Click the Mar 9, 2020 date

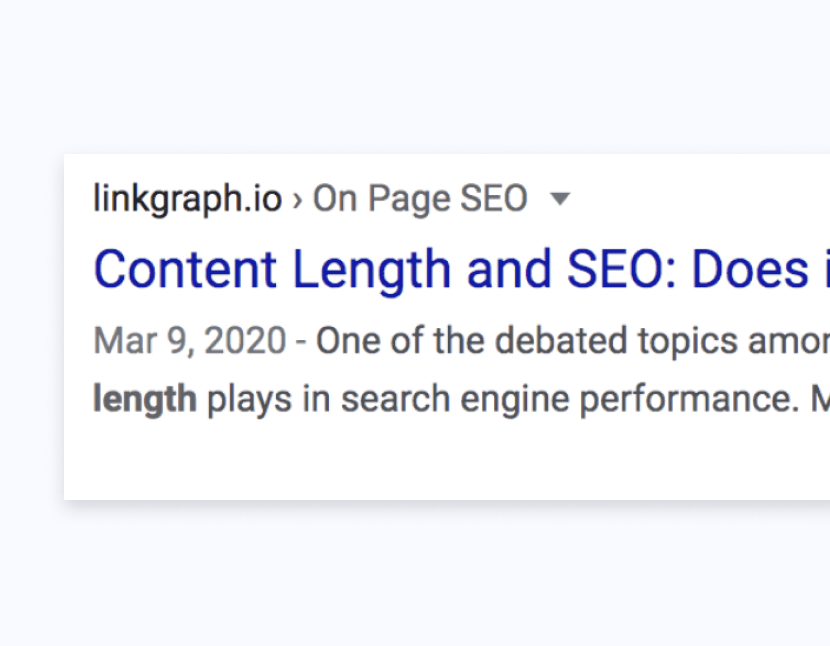(190, 342)
